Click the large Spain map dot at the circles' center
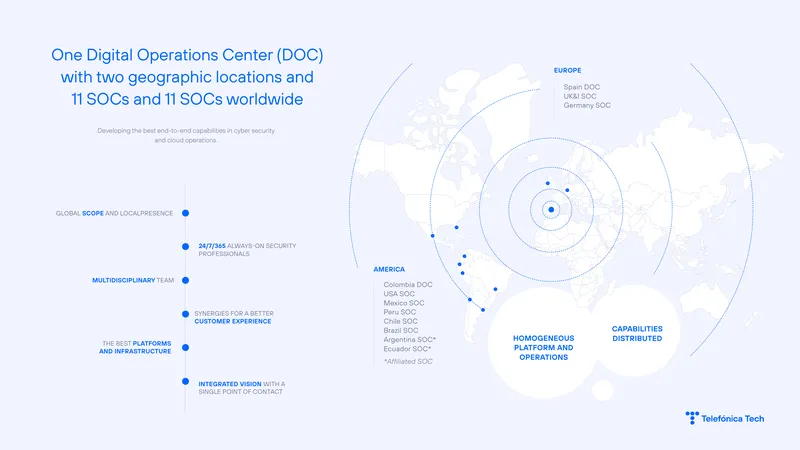Viewport: 800px width, 450px height. pyautogui.click(x=551, y=210)
